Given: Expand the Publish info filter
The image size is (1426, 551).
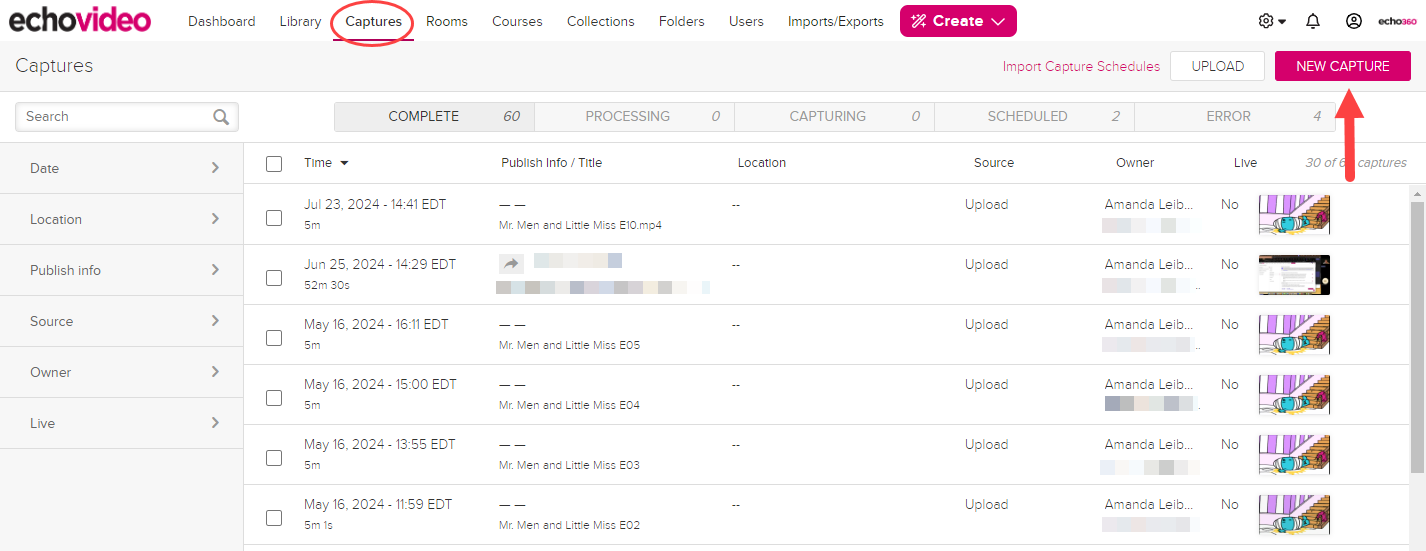Looking at the screenshot, I should (x=122, y=270).
